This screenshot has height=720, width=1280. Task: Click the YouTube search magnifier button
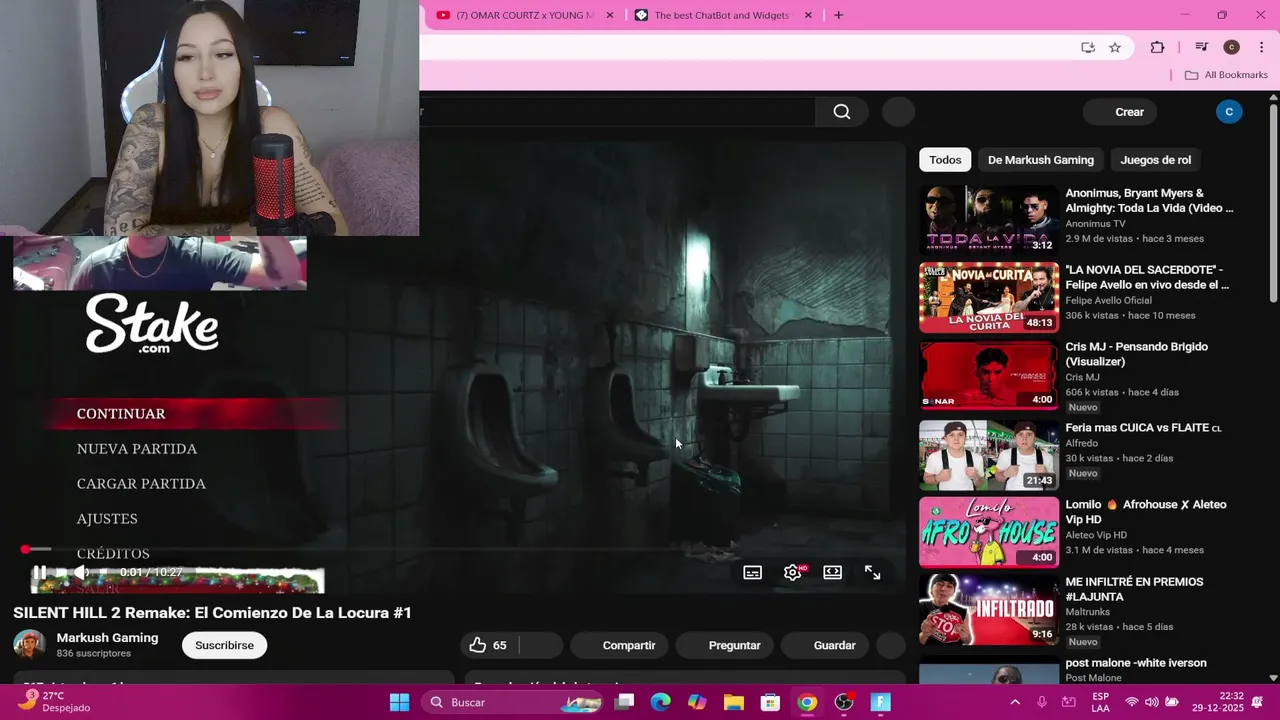[x=842, y=112]
